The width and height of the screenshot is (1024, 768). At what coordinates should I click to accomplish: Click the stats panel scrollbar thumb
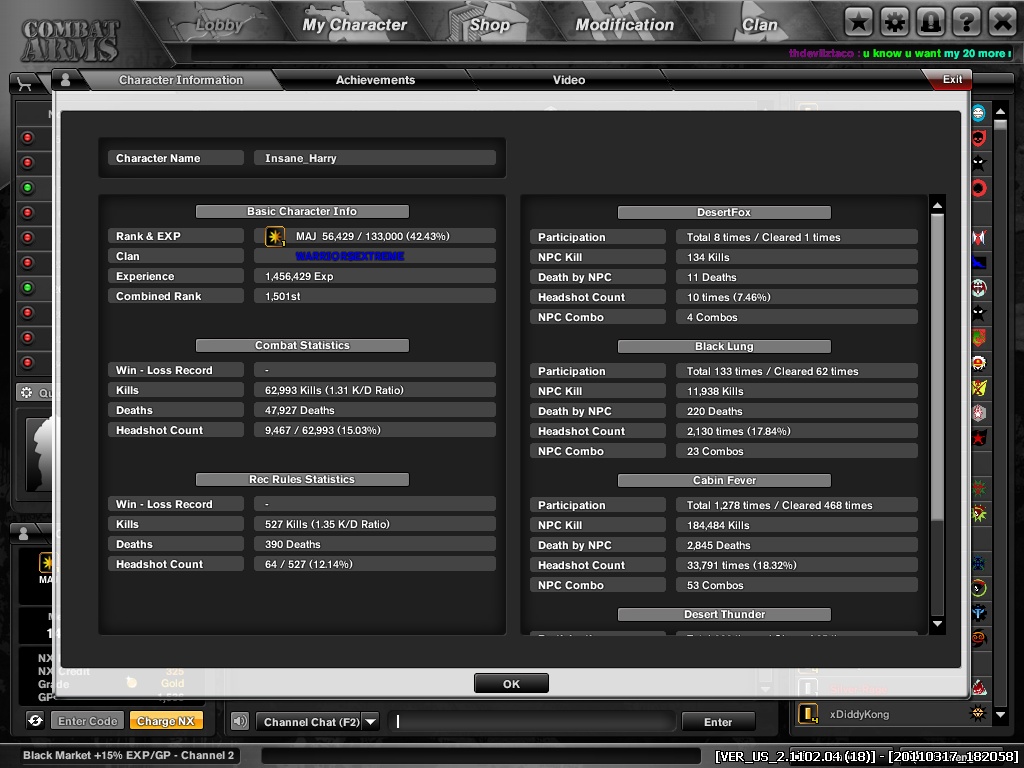937,367
